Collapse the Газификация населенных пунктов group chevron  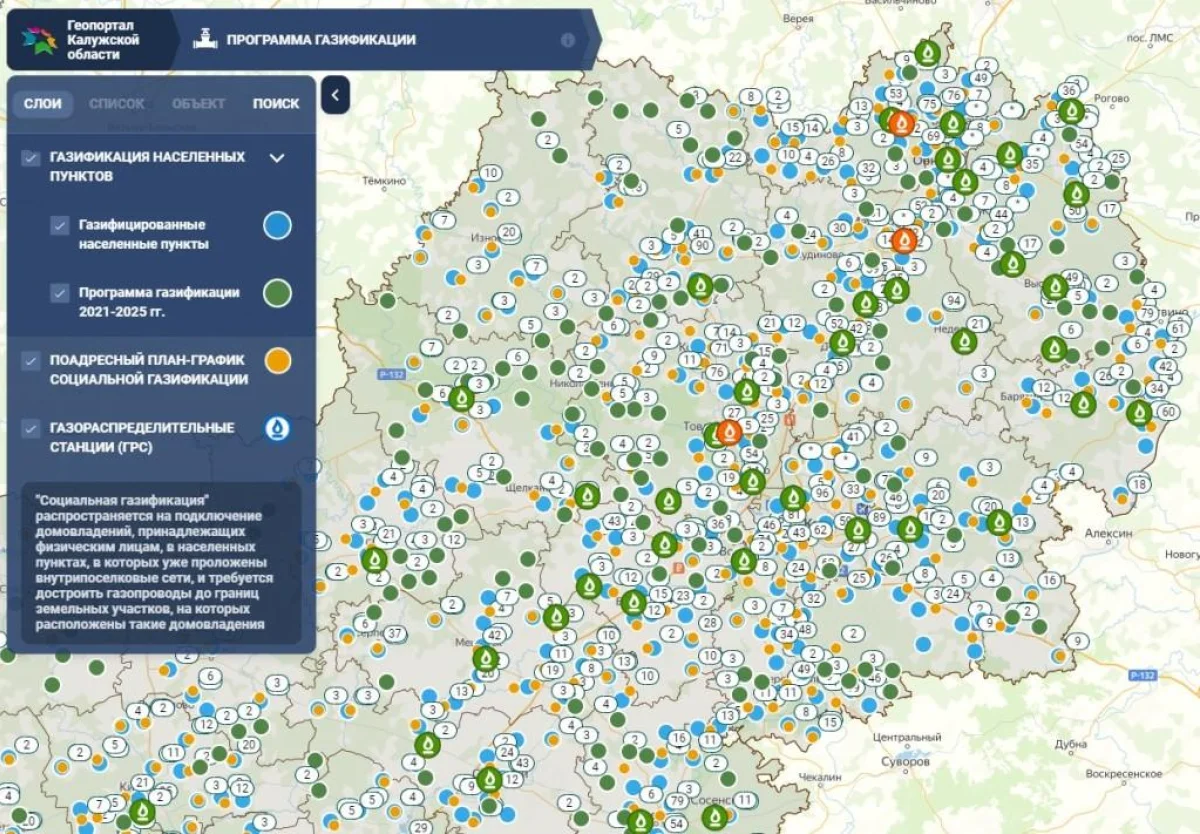[277, 158]
